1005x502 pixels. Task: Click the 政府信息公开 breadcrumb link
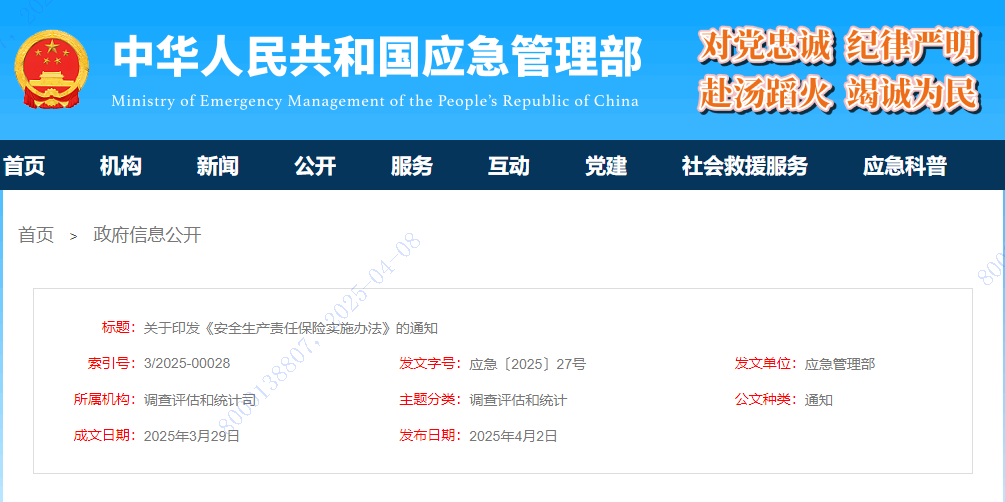(x=147, y=235)
